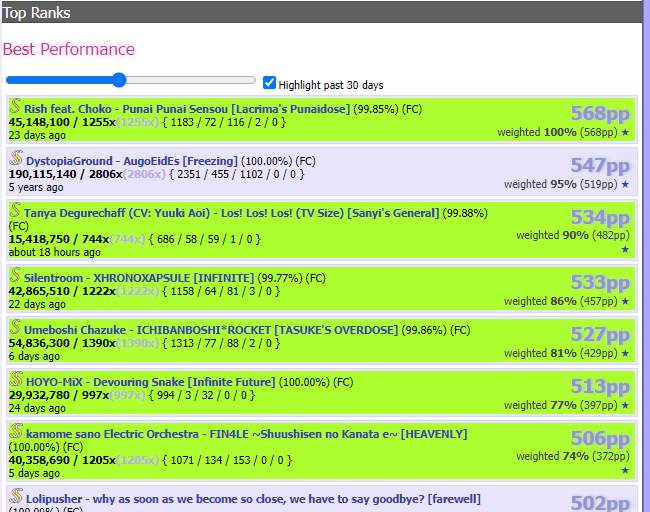650x512 pixels.
Task: Click score 45,148,100 / 1255x
Action: click(x=62, y=122)
